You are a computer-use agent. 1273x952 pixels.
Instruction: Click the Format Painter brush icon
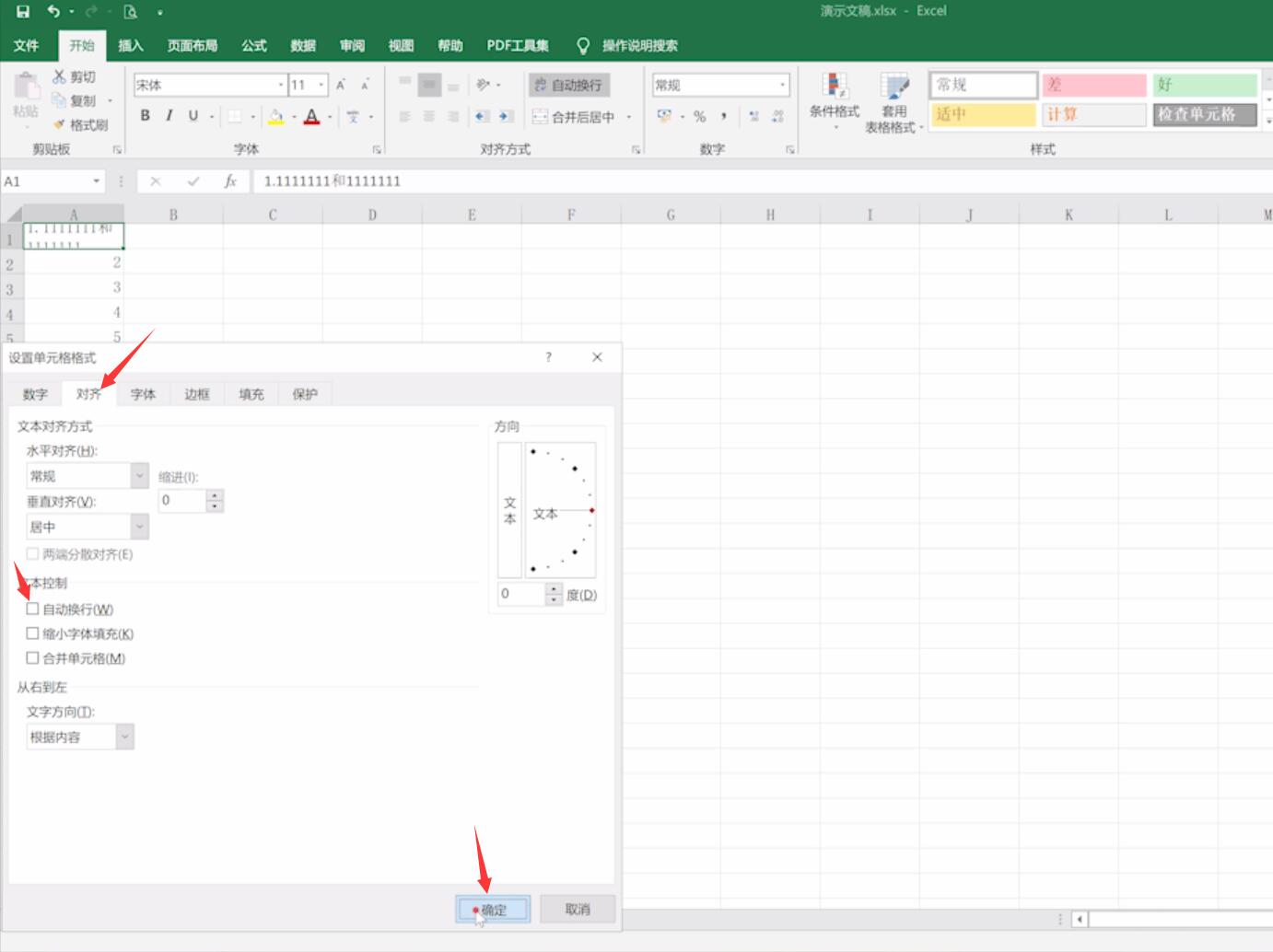60,124
